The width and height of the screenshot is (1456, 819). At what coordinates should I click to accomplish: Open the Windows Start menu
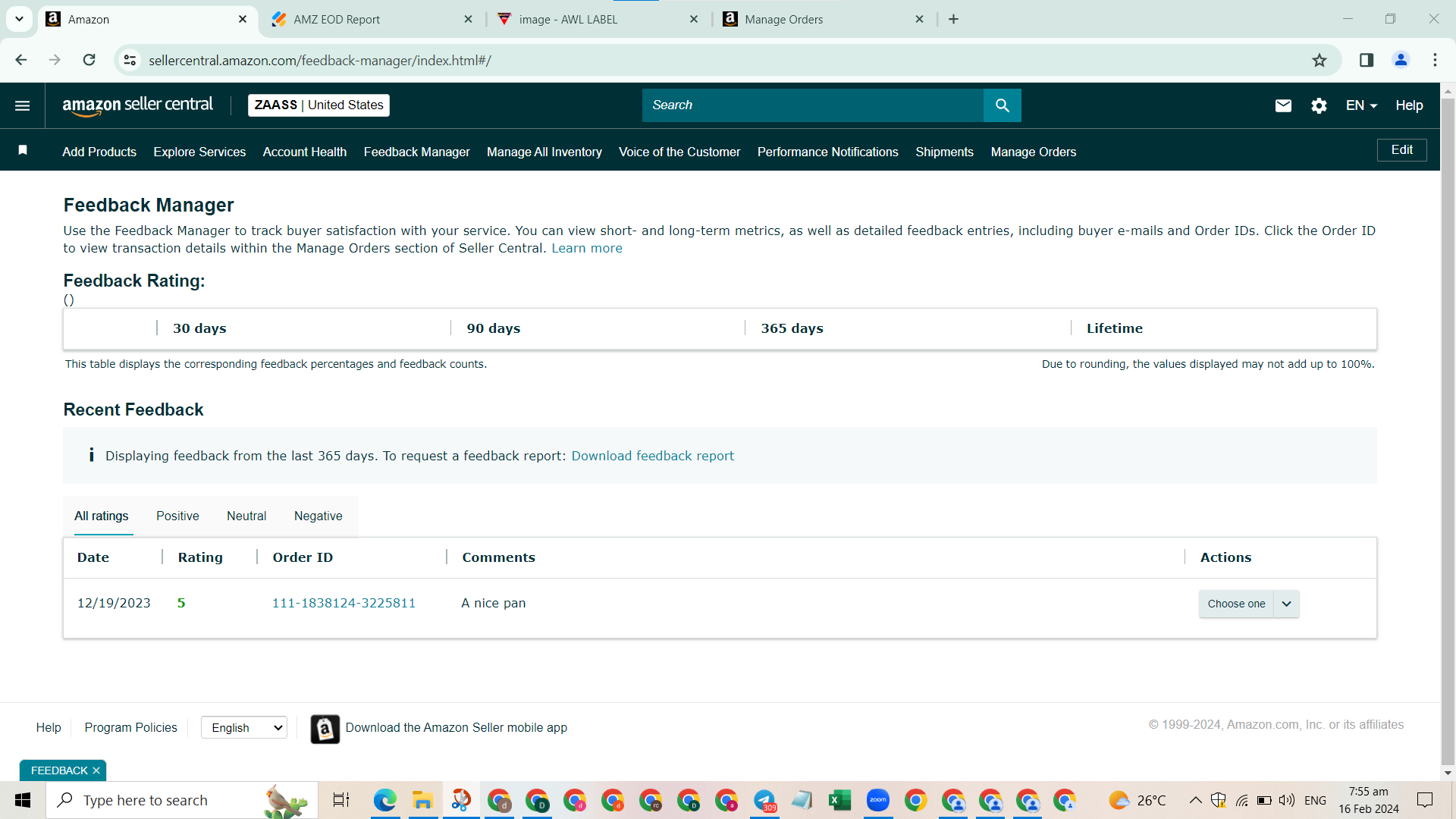23,800
